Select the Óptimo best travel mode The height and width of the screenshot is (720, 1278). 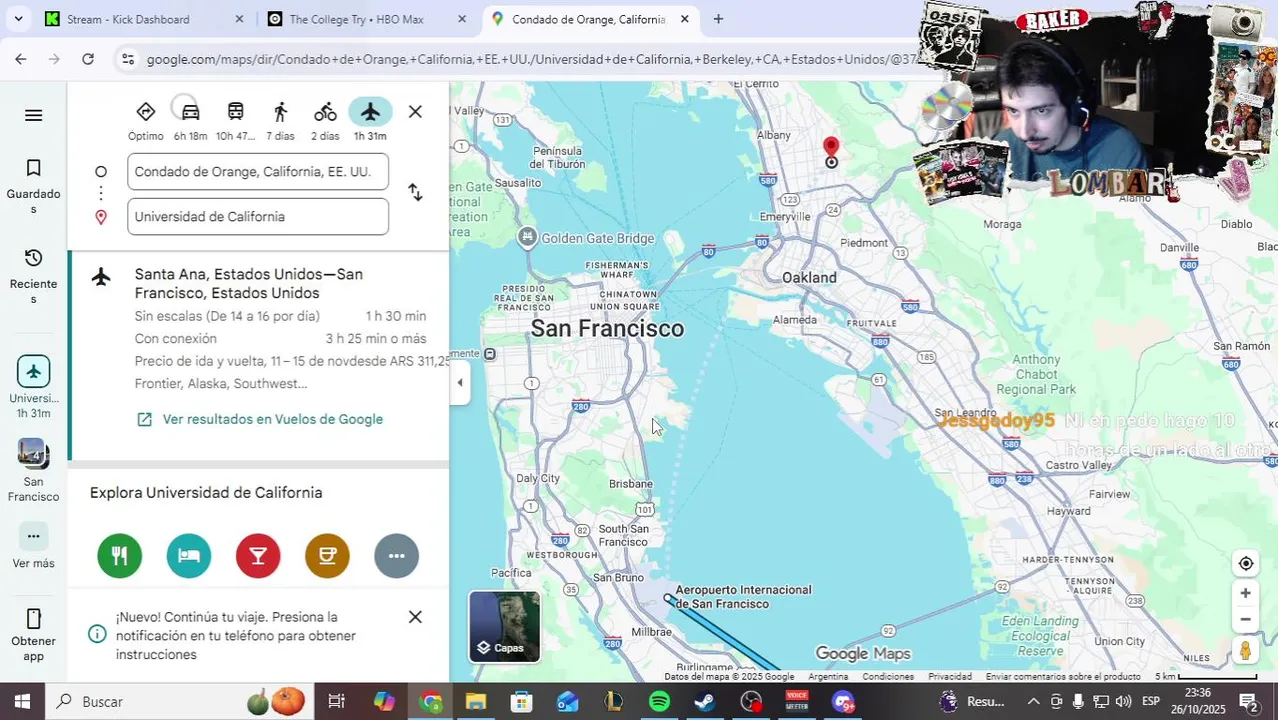tap(146, 120)
